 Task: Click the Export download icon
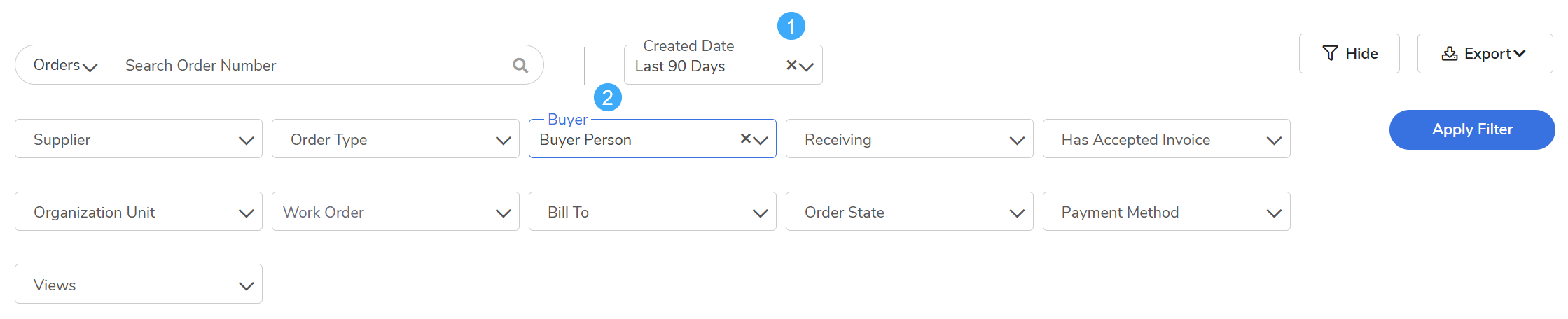click(1449, 54)
